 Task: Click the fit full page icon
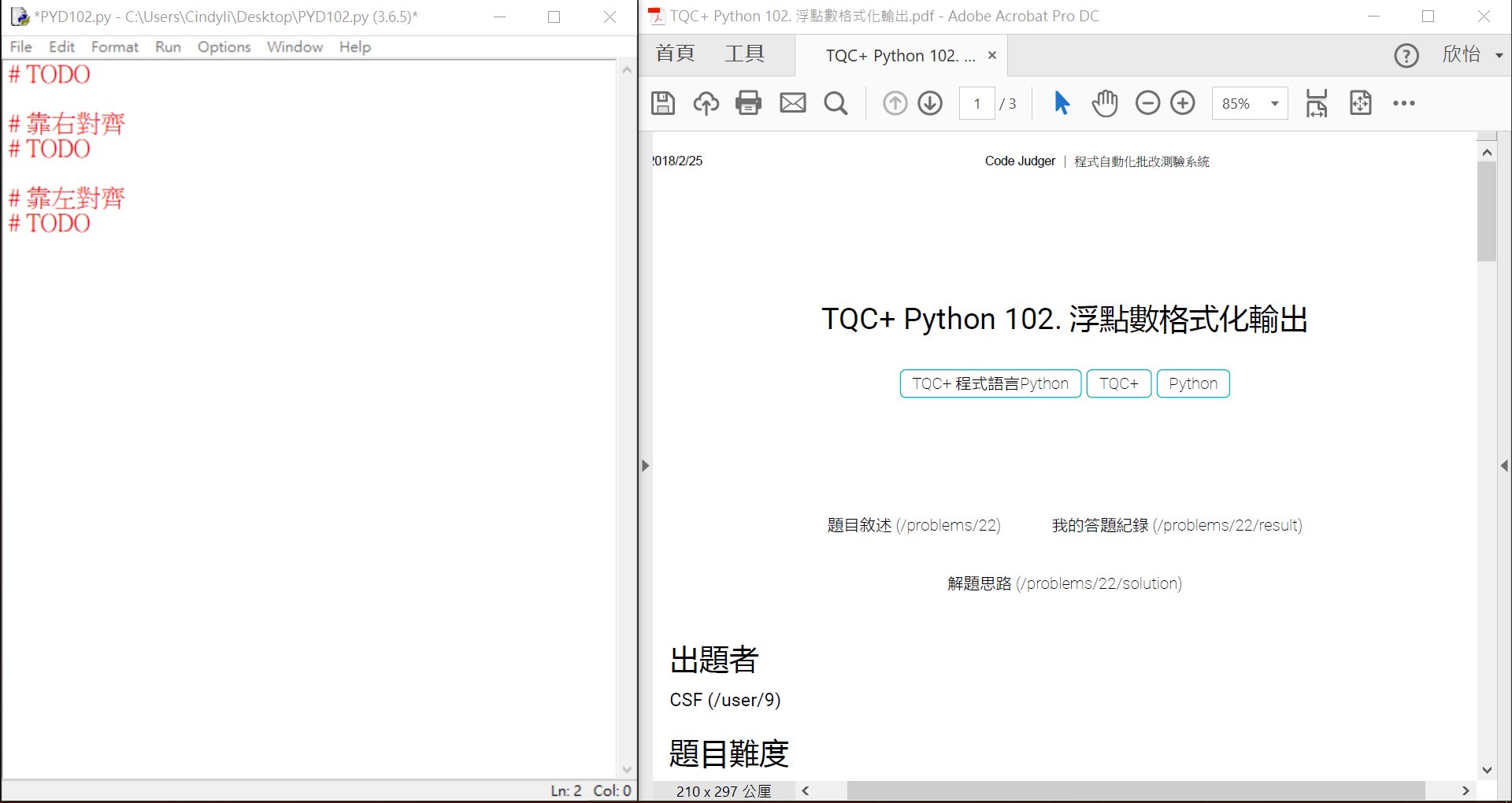(1360, 103)
